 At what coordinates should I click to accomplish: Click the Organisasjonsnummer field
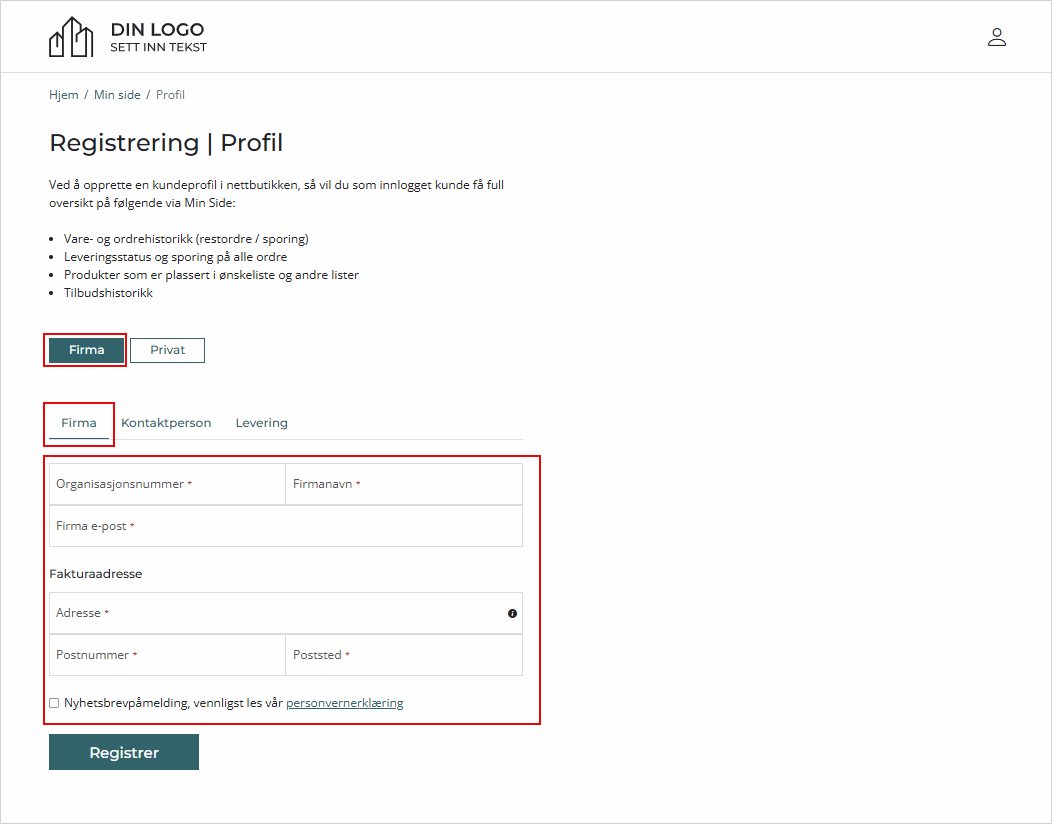point(167,484)
